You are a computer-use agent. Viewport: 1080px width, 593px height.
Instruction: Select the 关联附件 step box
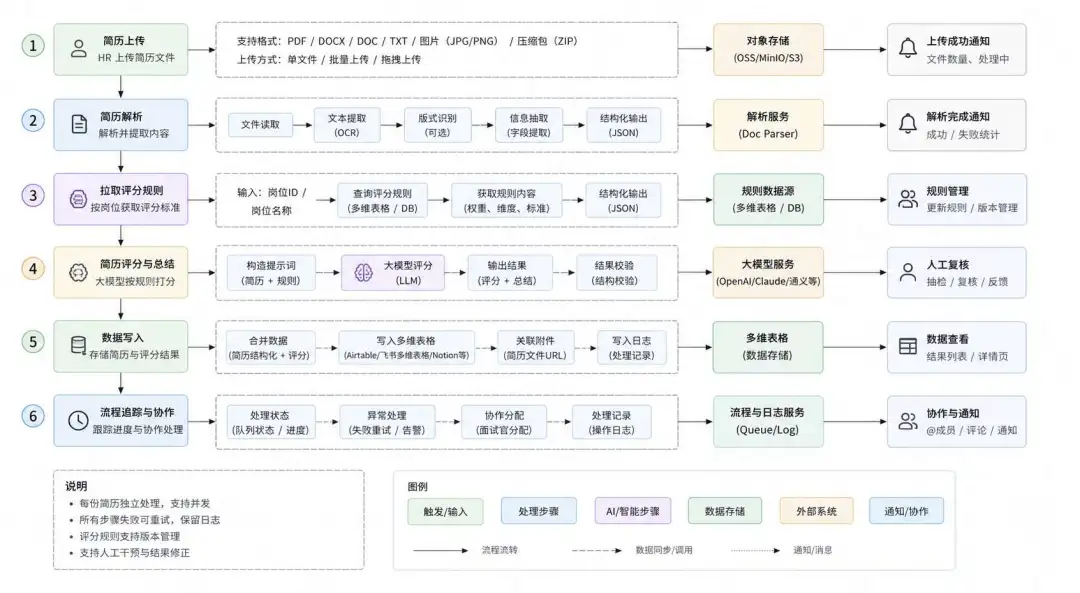click(535, 348)
